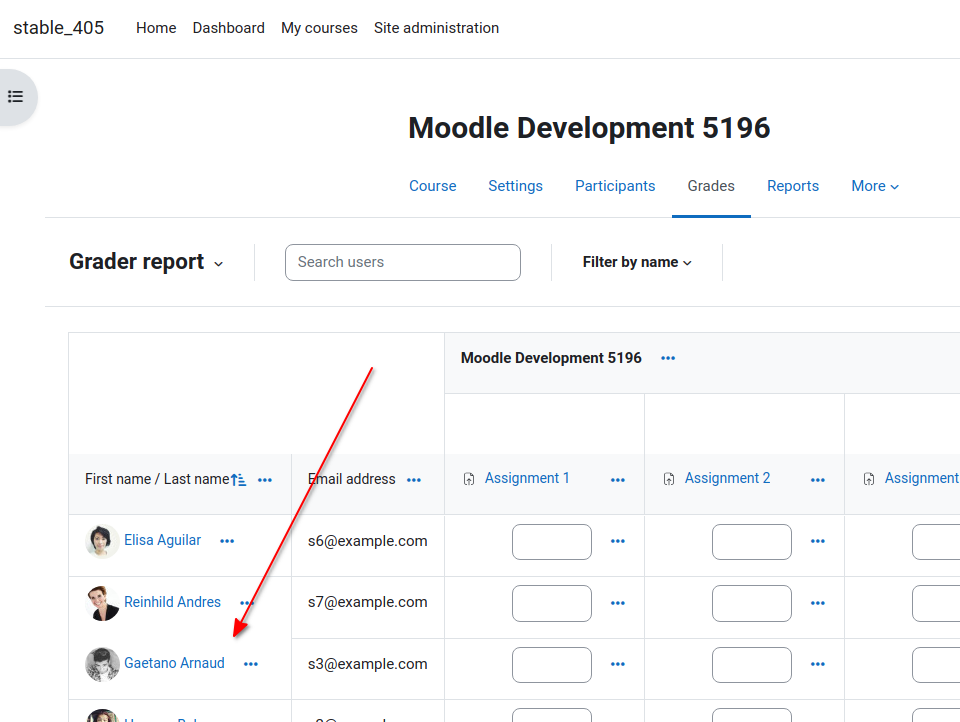Open Elisa Aguilar's profile link
This screenshot has width=960, height=722.
(162, 540)
